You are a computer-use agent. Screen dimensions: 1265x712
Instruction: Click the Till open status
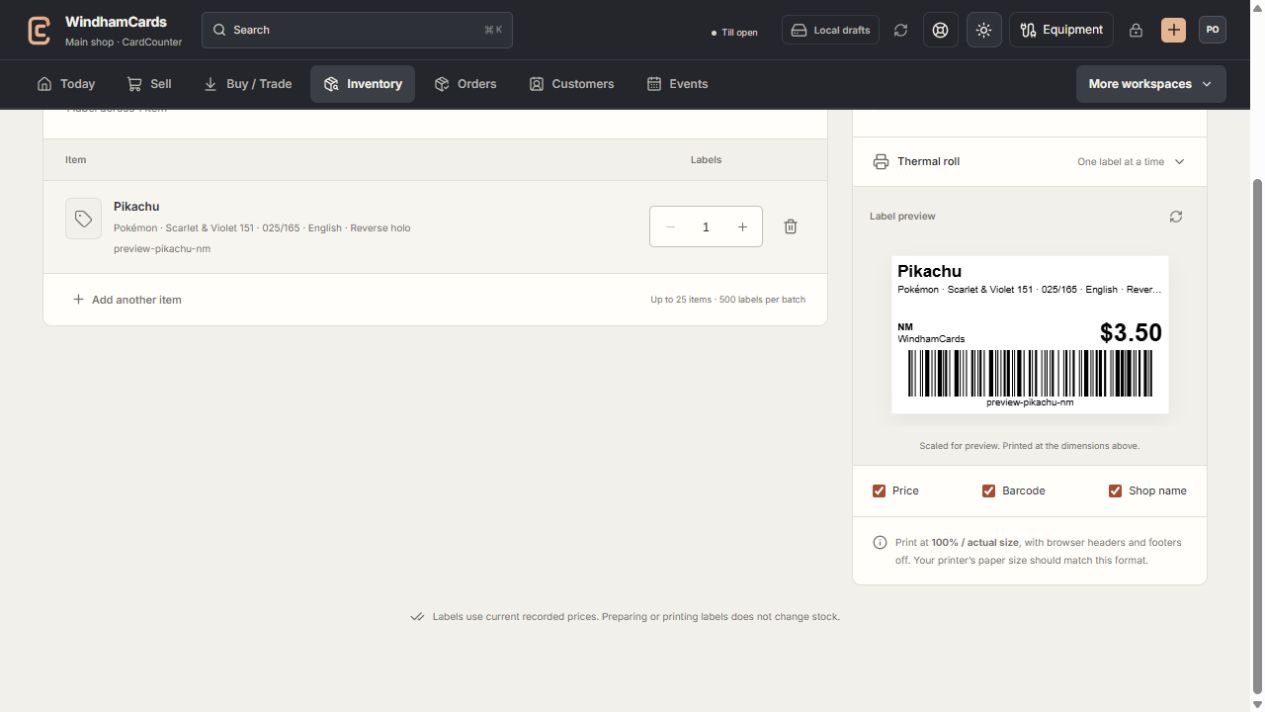(x=734, y=32)
